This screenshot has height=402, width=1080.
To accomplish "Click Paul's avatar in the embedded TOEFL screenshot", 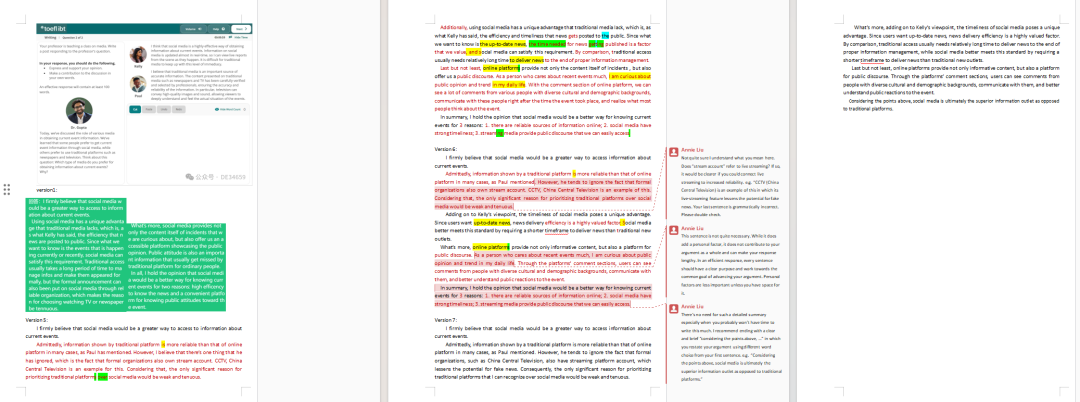I will (x=138, y=84).
